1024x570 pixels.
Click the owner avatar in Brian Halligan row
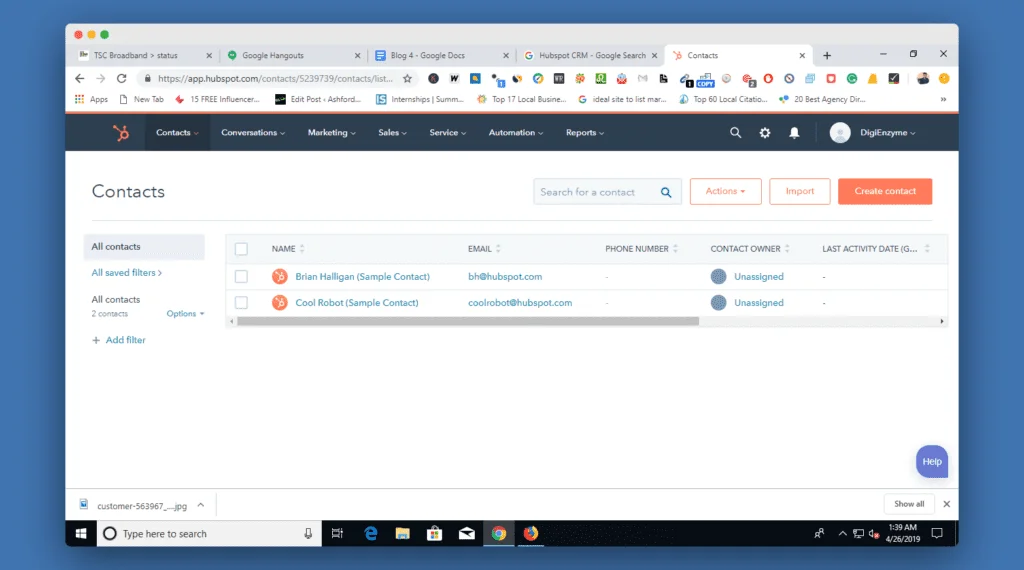pyautogui.click(x=718, y=276)
